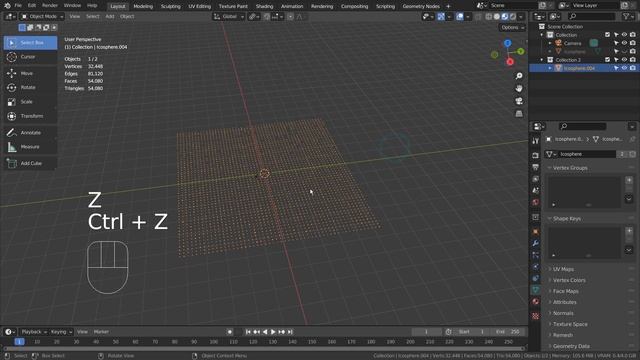The height and width of the screenshot is (360, 640).
Task: Open the Object Data mesh tab
Action: (x=536, y=290)
